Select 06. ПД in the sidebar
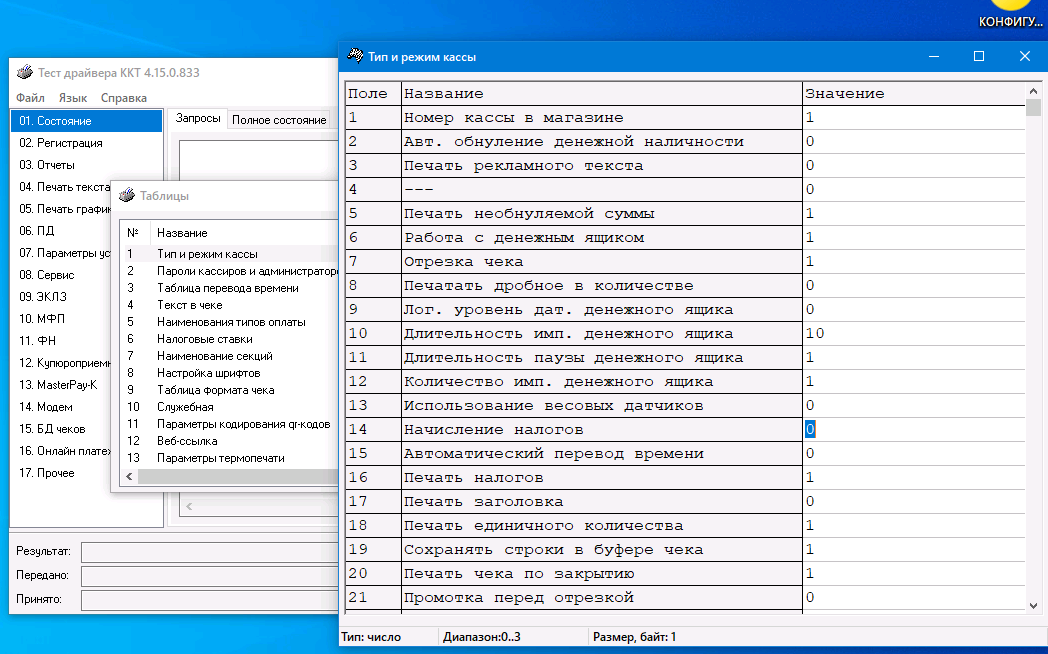Image resolution: width=1048 pixels, height=654 pixels. [x=61, y=230]
